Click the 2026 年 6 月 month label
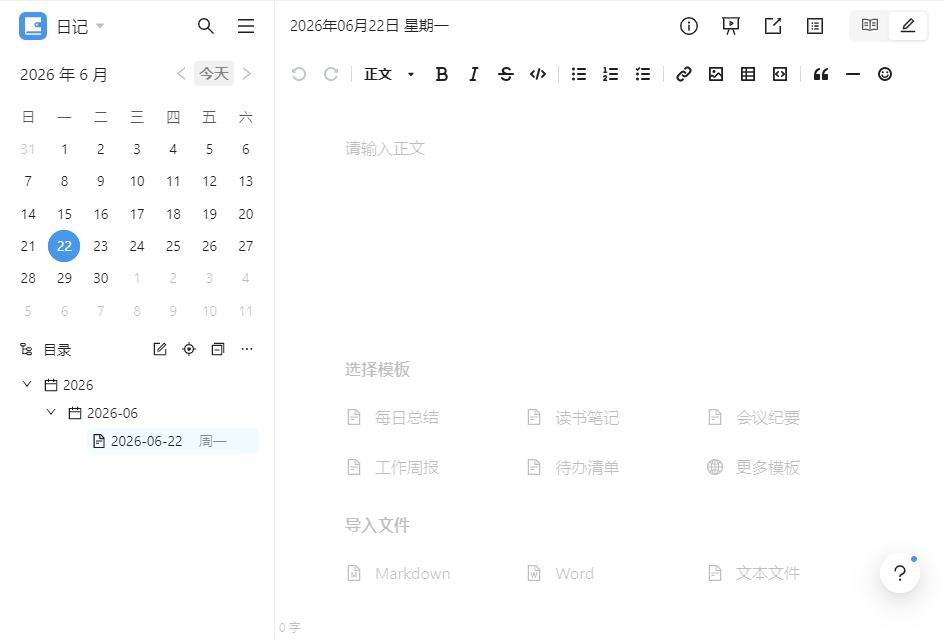 click(64, 75)
